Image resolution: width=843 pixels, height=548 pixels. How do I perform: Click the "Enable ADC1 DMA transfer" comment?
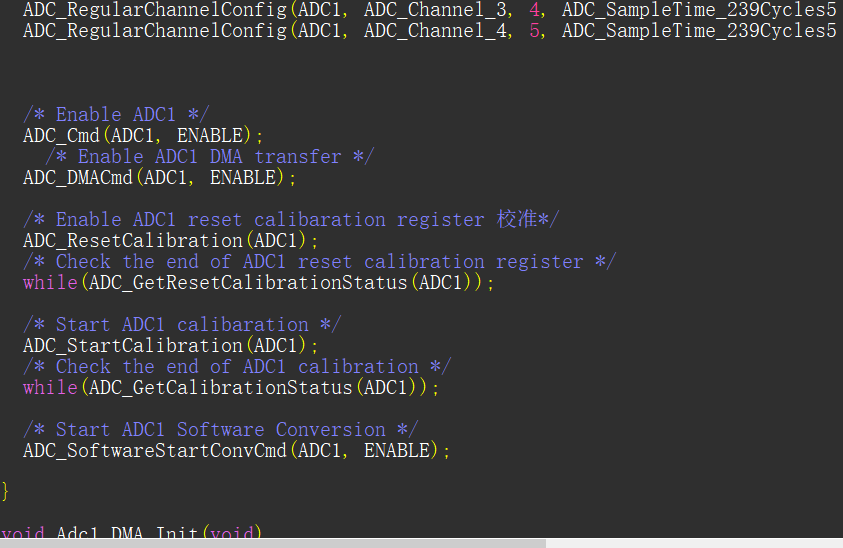point(210,156)
